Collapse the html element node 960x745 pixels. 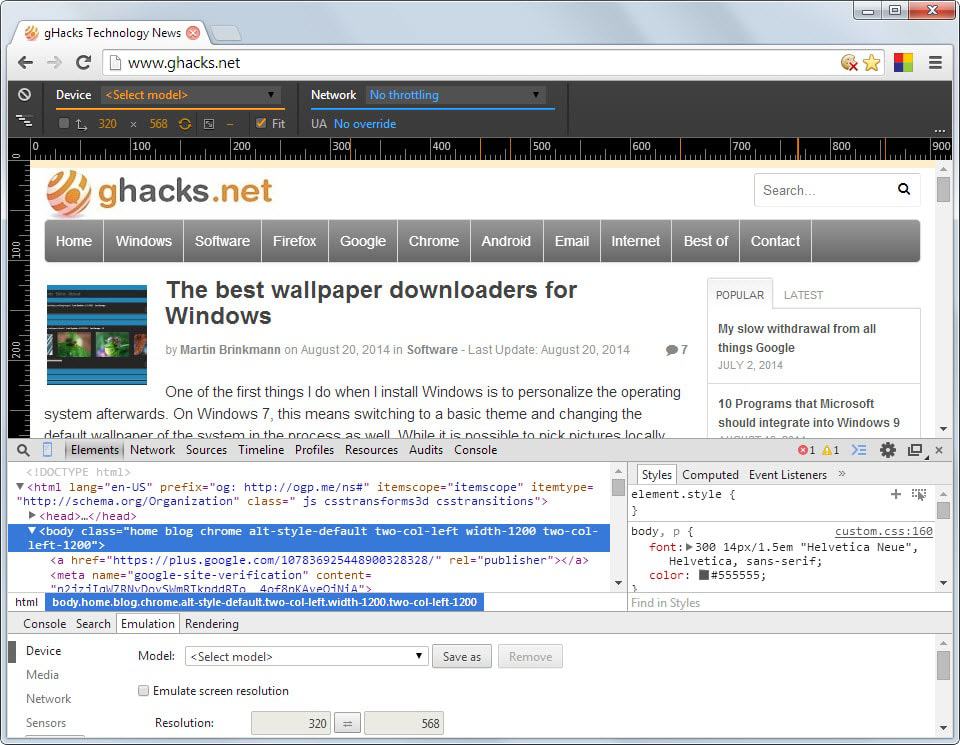click(20, 487)
